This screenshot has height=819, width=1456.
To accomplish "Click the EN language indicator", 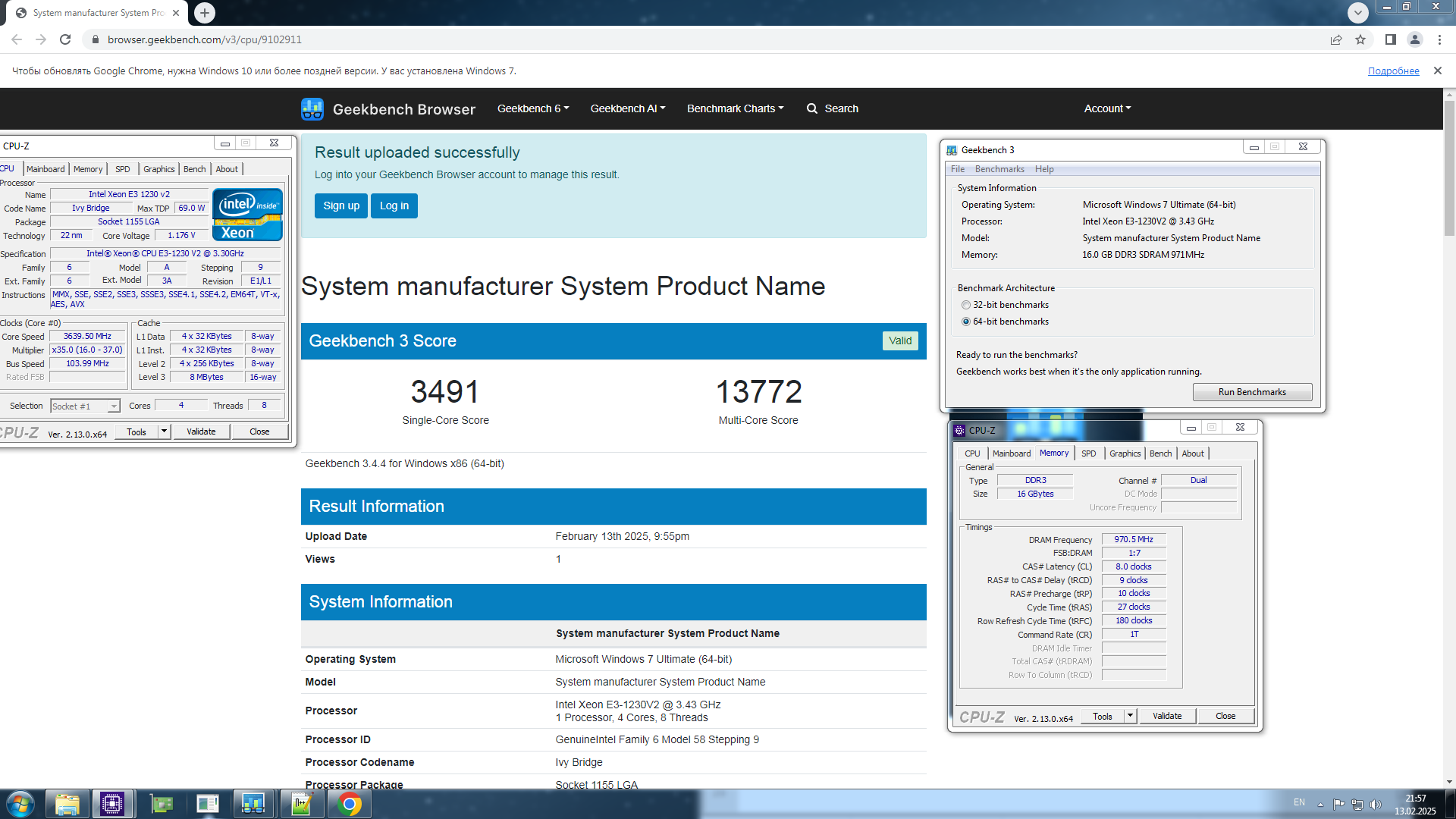I will pos(1299,802).
